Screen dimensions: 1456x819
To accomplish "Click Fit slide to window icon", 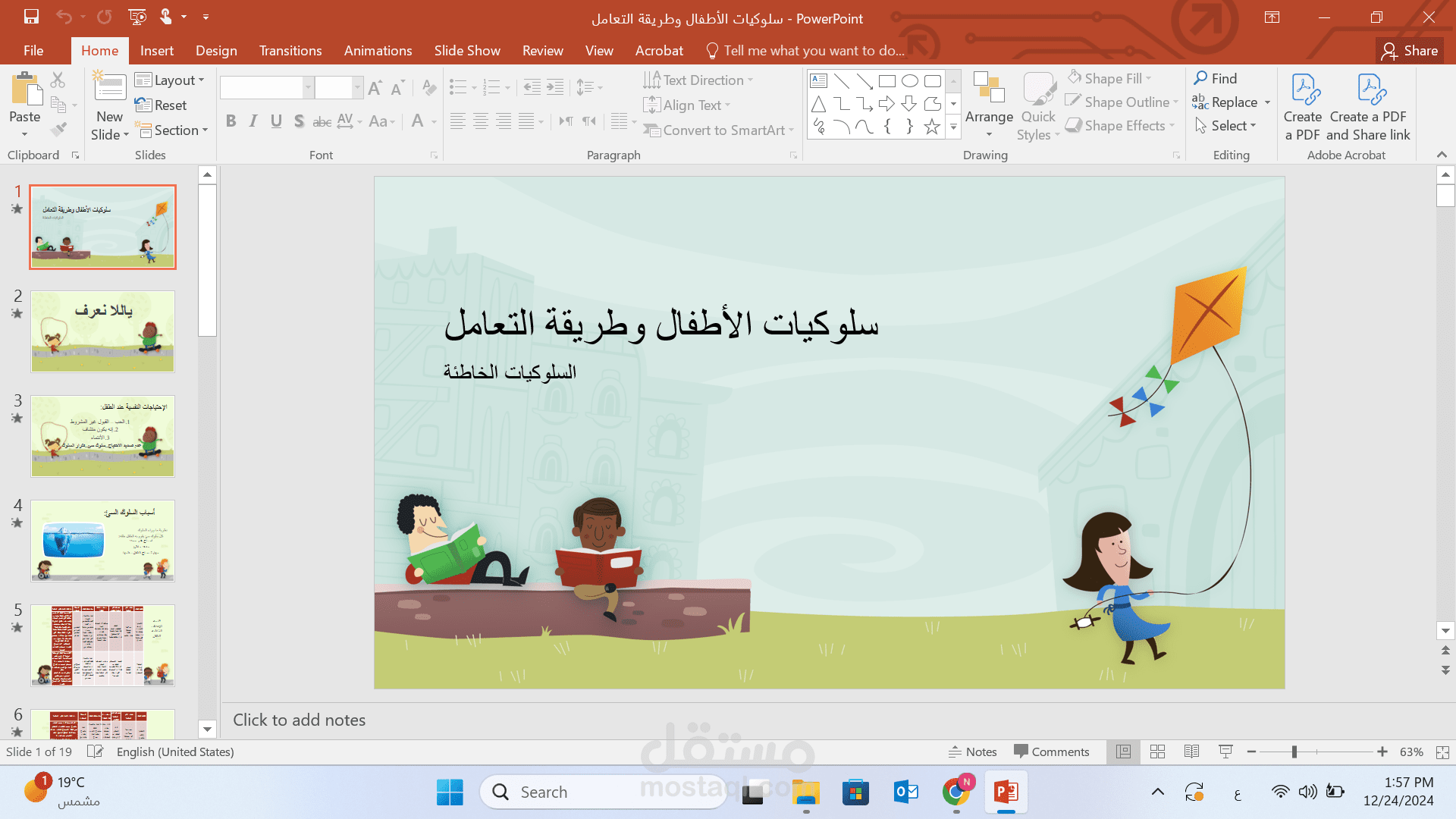I will tap(1442, 752).
